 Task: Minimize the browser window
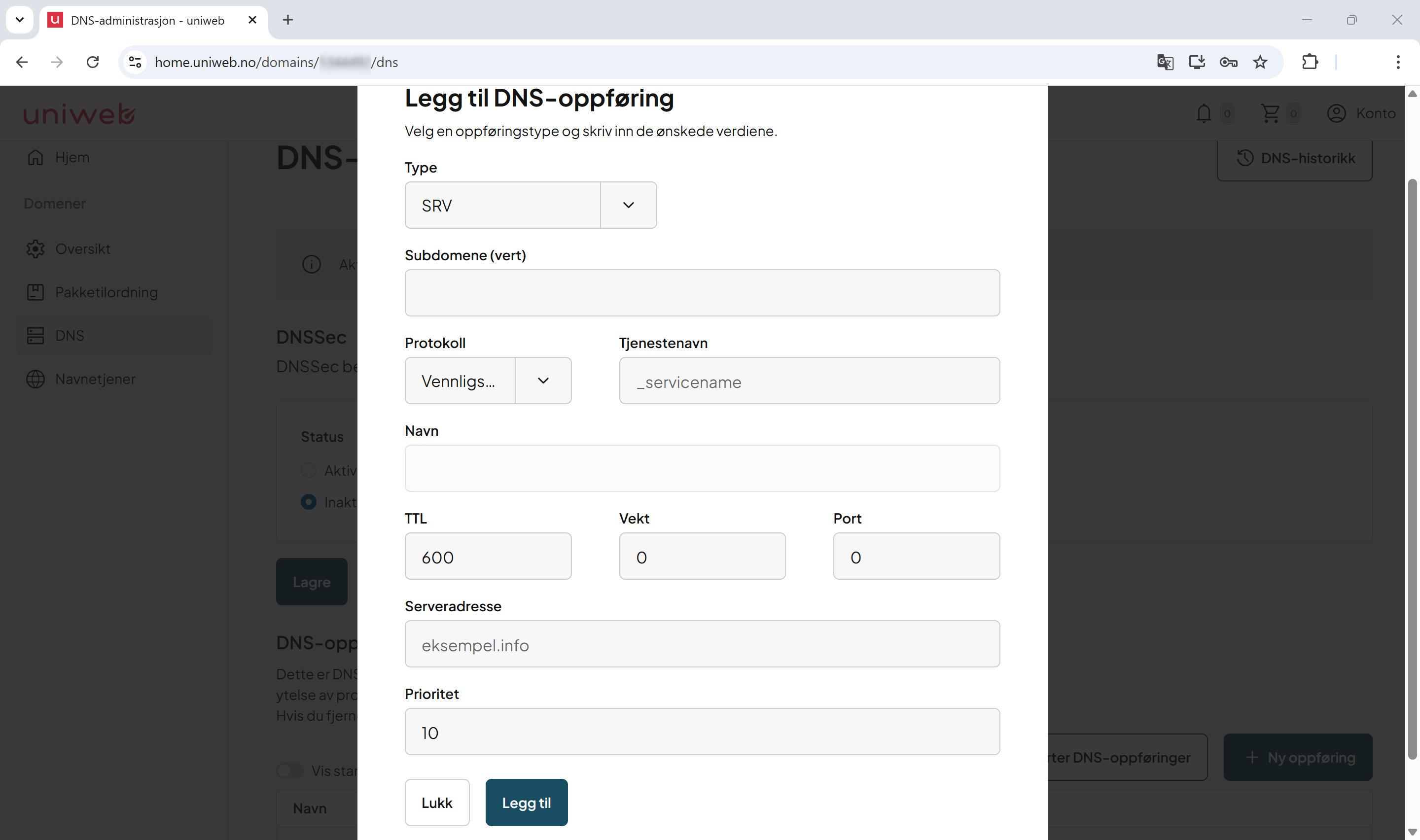1306,20
